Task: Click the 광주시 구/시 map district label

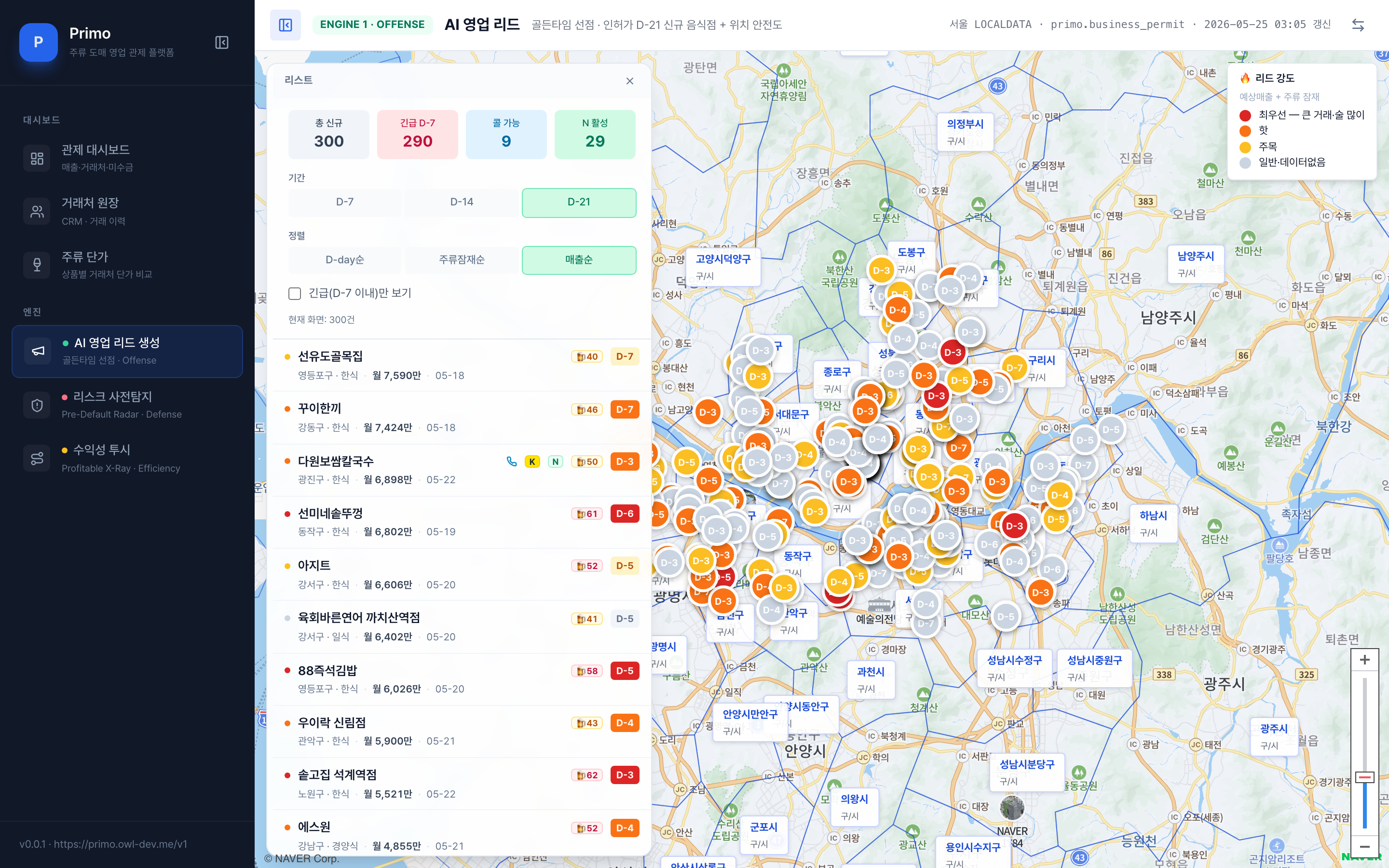Action: [1274, 736]
